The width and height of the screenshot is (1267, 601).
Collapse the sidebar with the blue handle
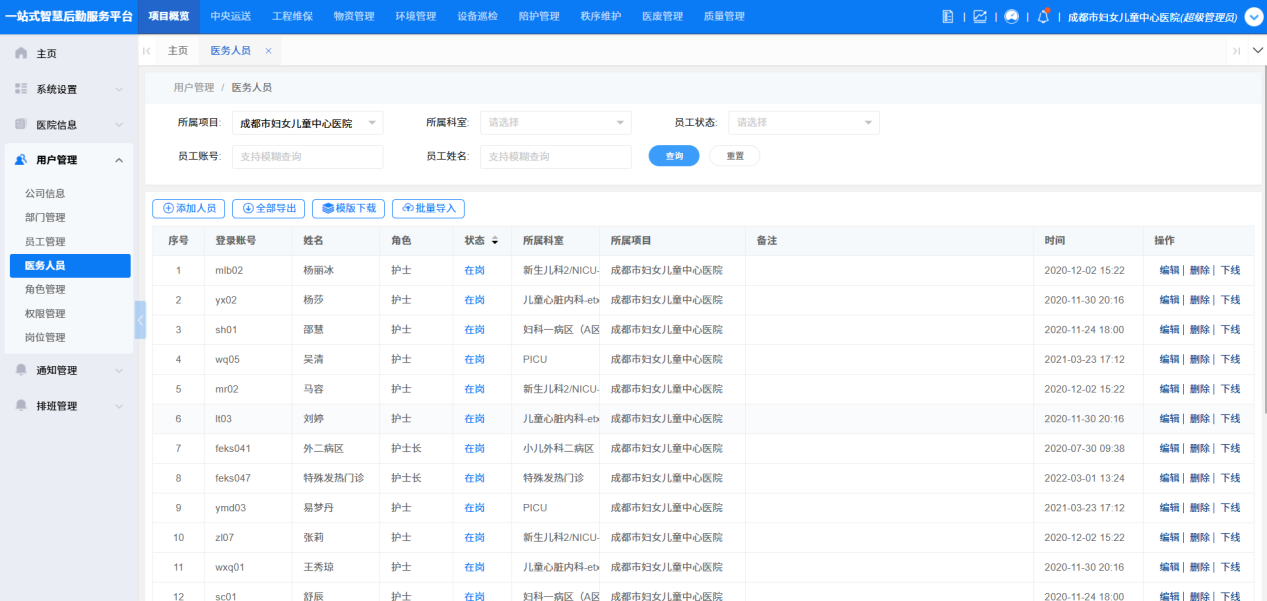[140, 320]
